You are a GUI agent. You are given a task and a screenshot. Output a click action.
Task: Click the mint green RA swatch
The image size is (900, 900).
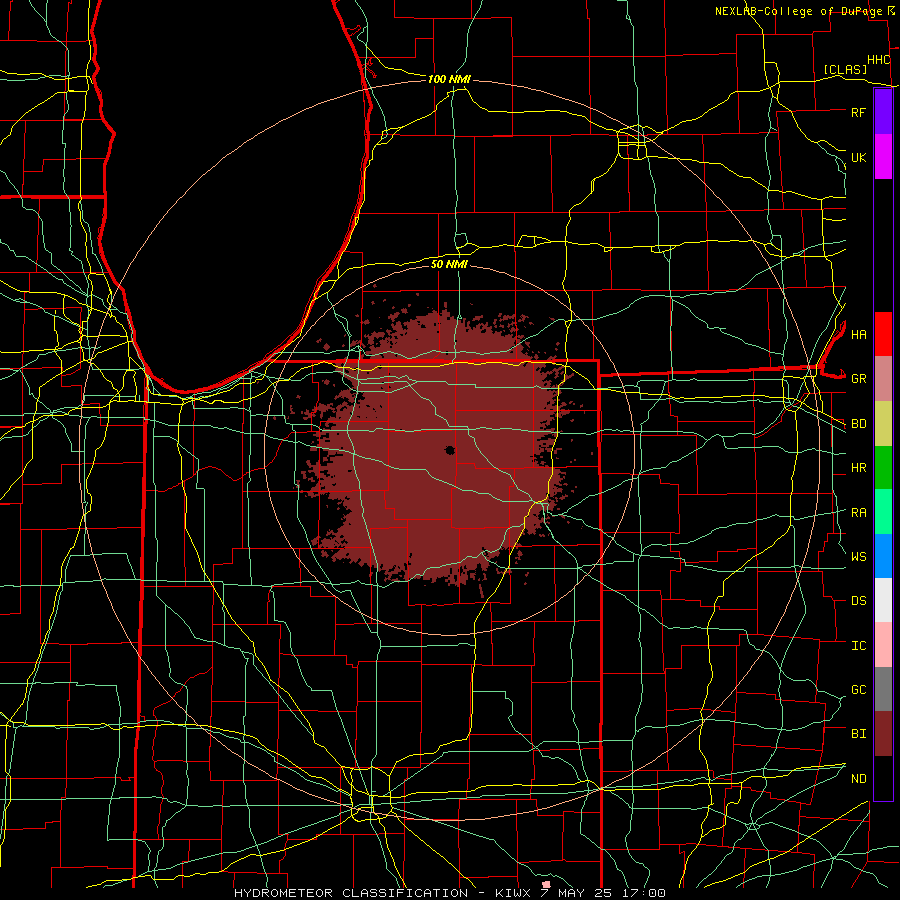click(x=883, y=512)
